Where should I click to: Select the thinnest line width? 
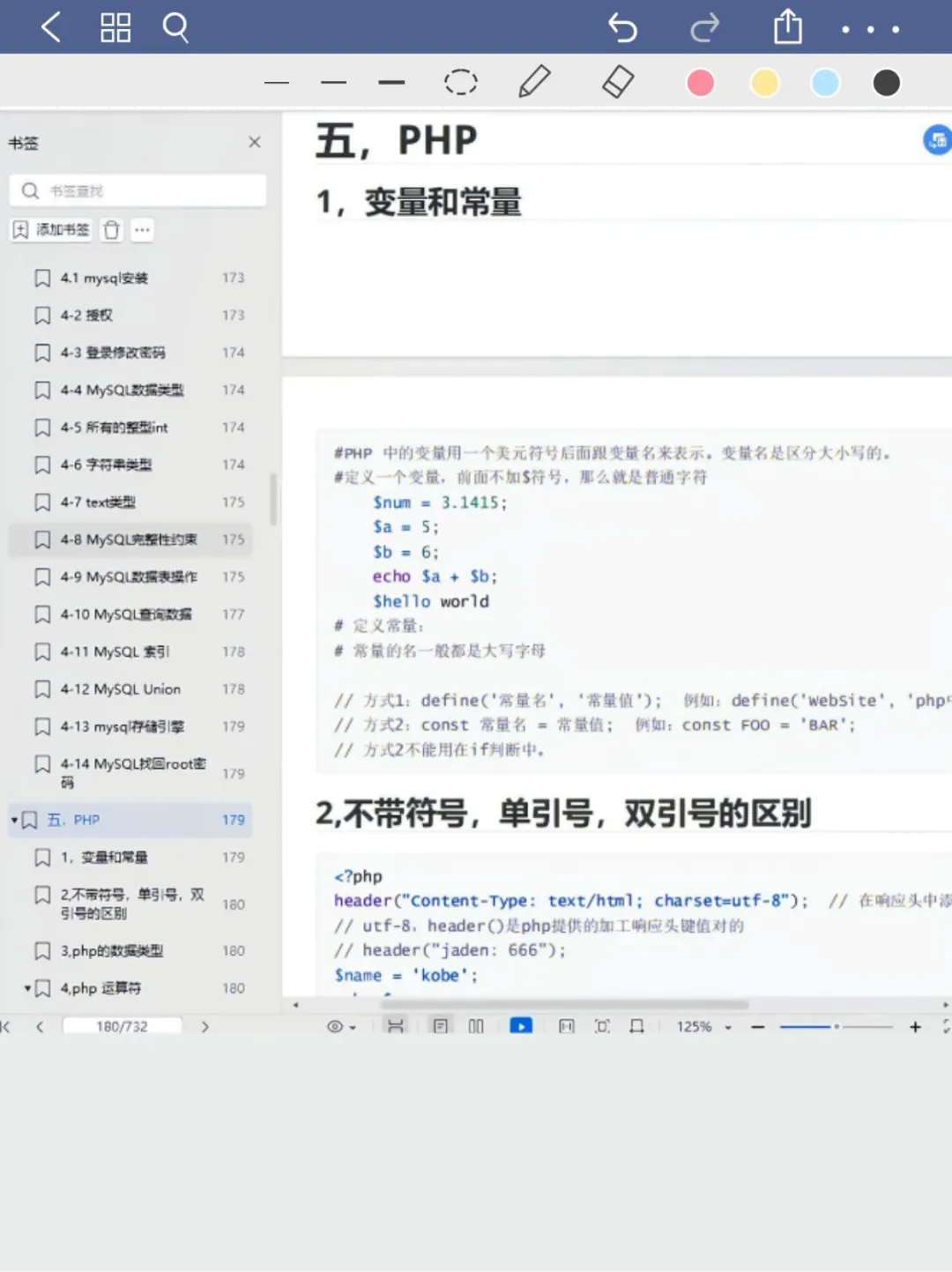coord(277,83)
